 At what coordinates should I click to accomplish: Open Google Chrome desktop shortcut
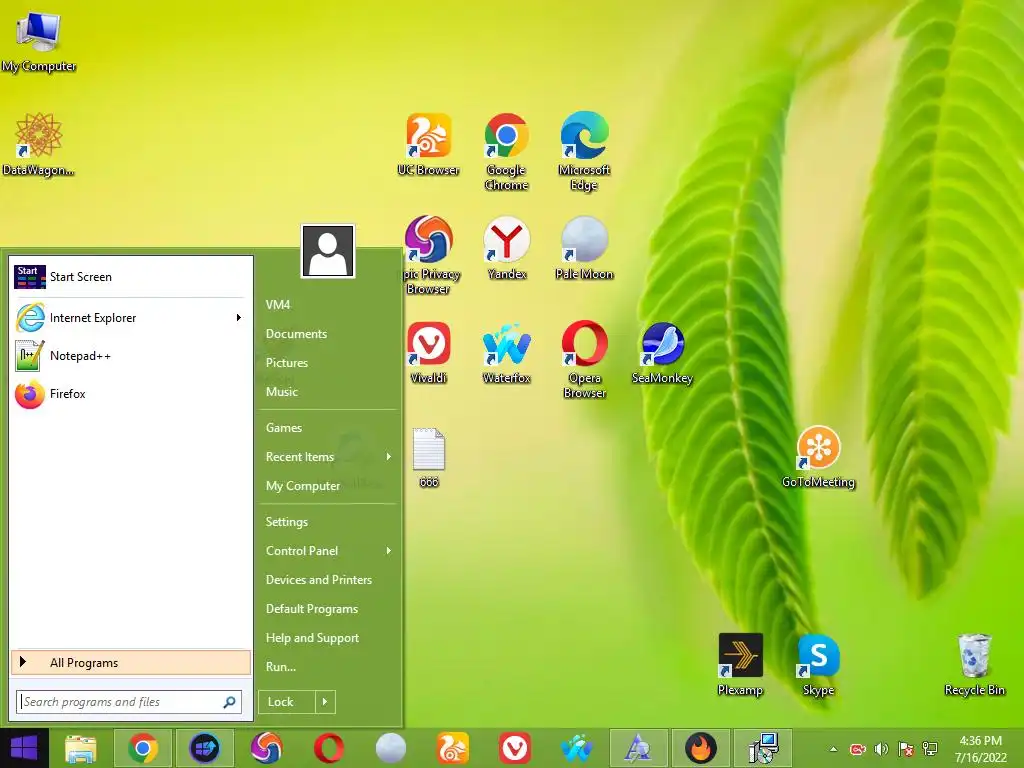coord(506,152)
